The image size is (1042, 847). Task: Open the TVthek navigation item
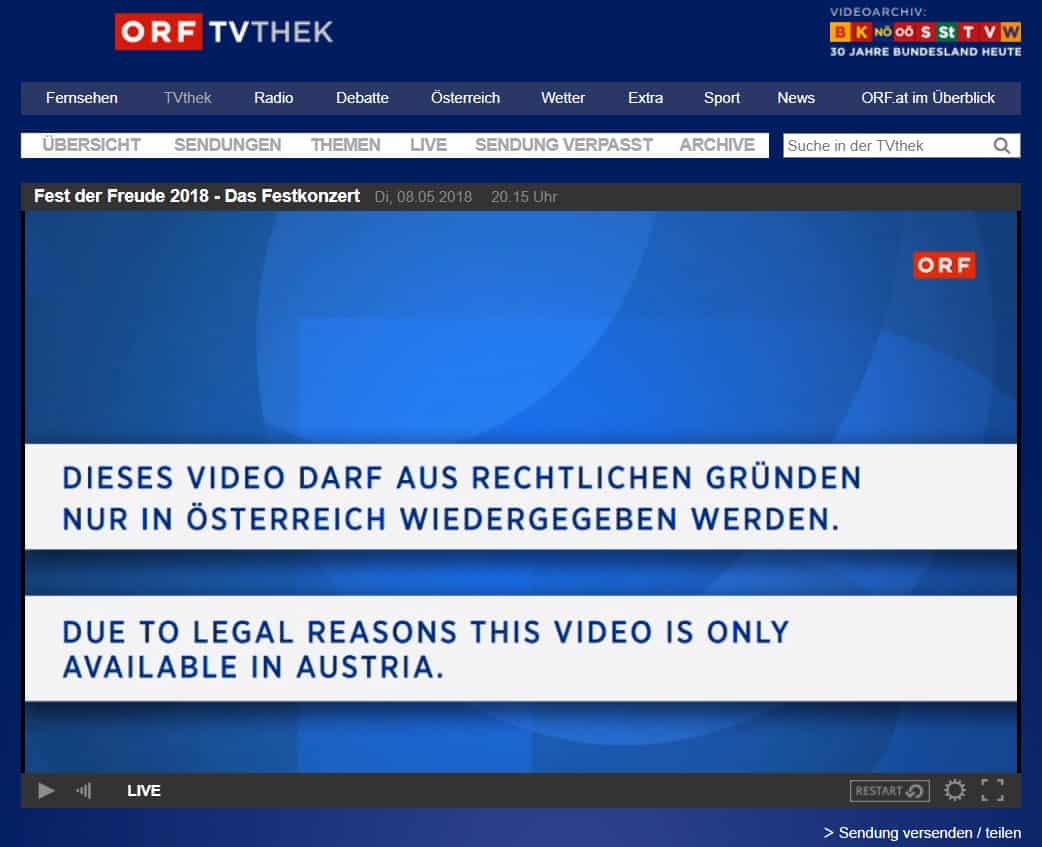pos(187,98)
